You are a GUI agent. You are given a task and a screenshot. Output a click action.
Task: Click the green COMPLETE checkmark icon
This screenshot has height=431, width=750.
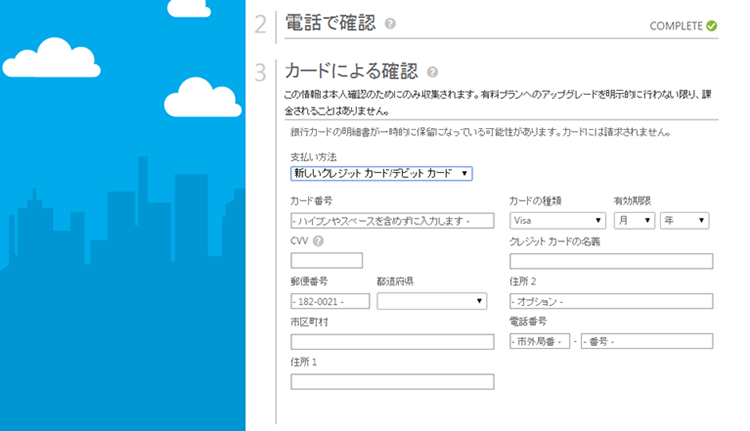tap(711, 26)
